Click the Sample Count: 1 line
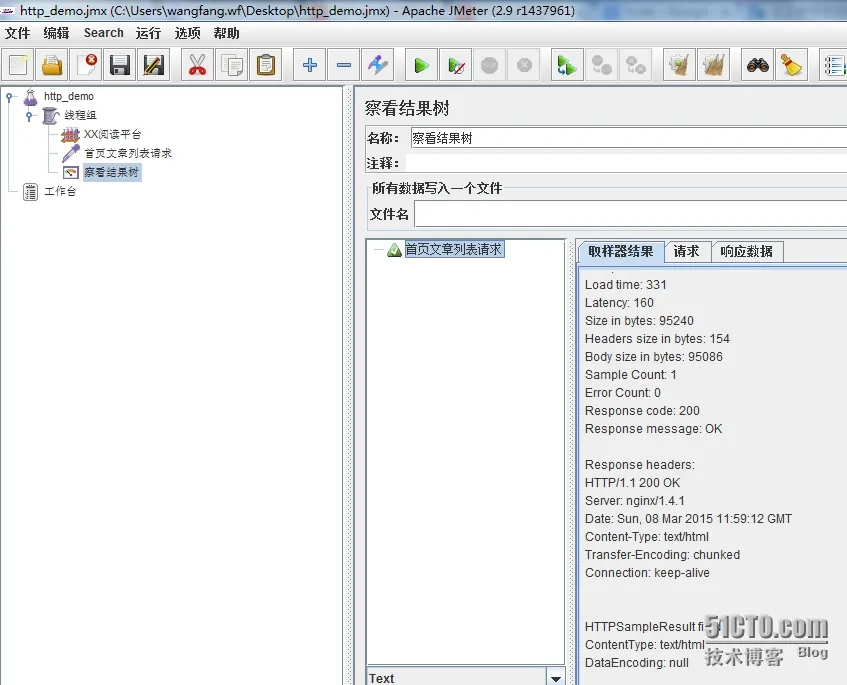 [630, 374]
